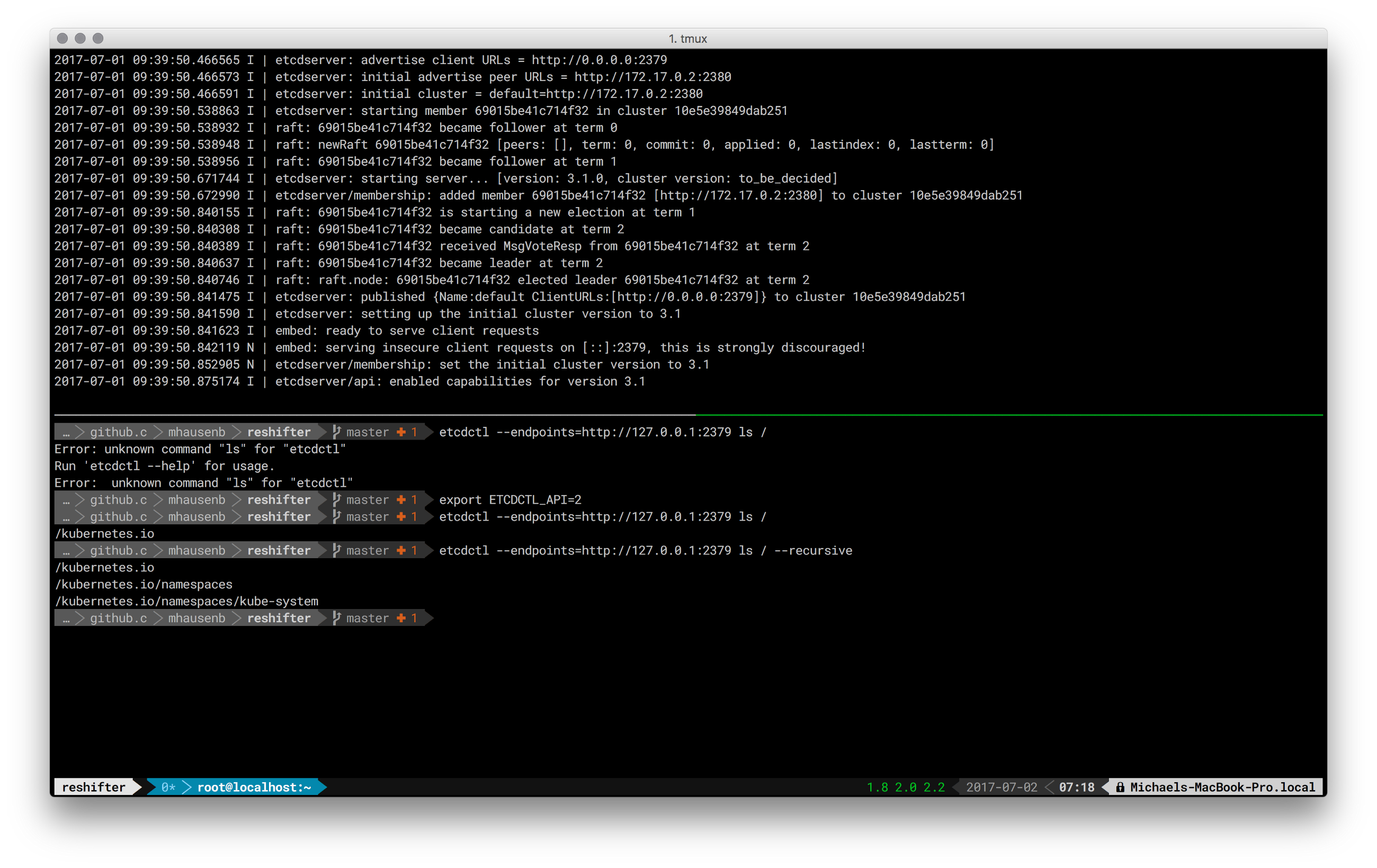
Task: Click the yellow minimize window button
Action: pos(80,38)
